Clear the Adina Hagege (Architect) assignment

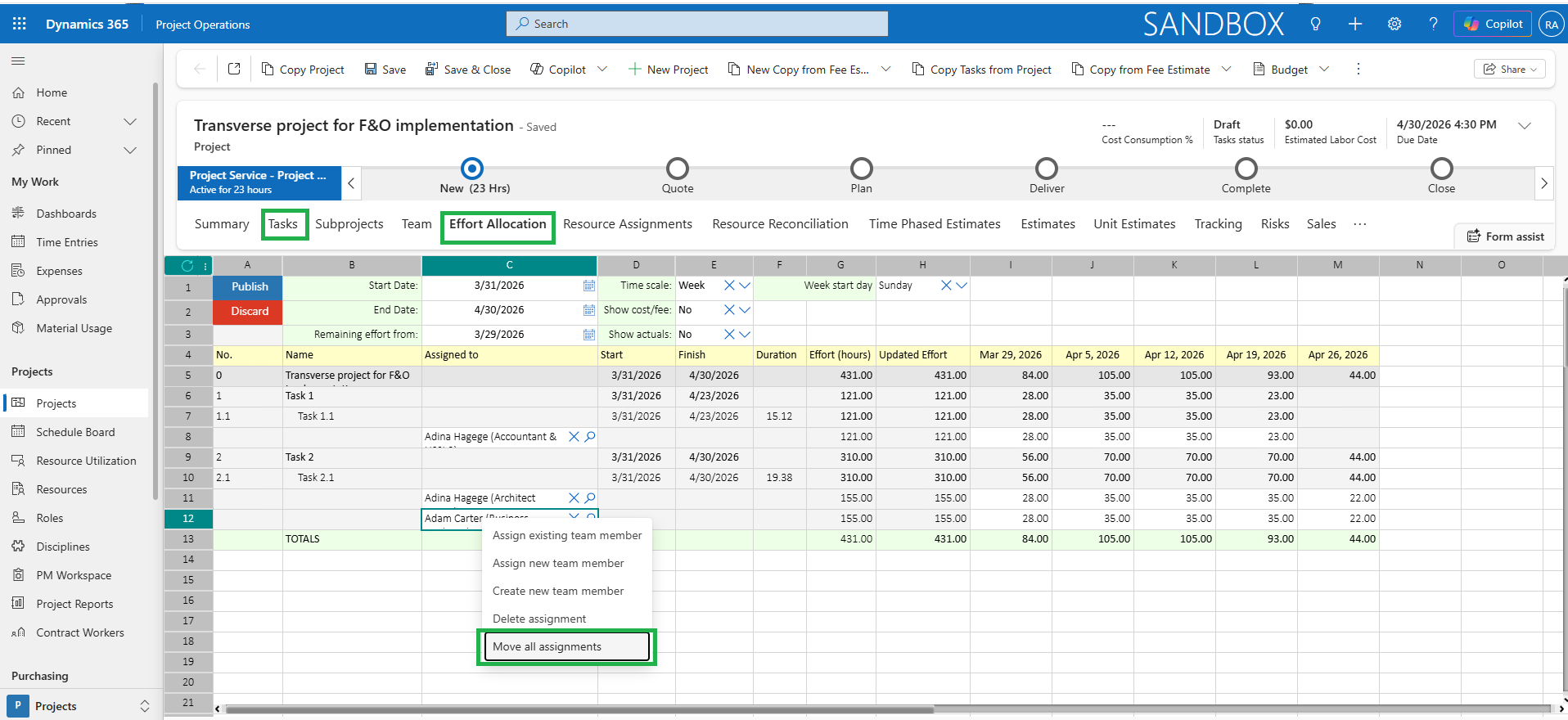coord(574,498)
